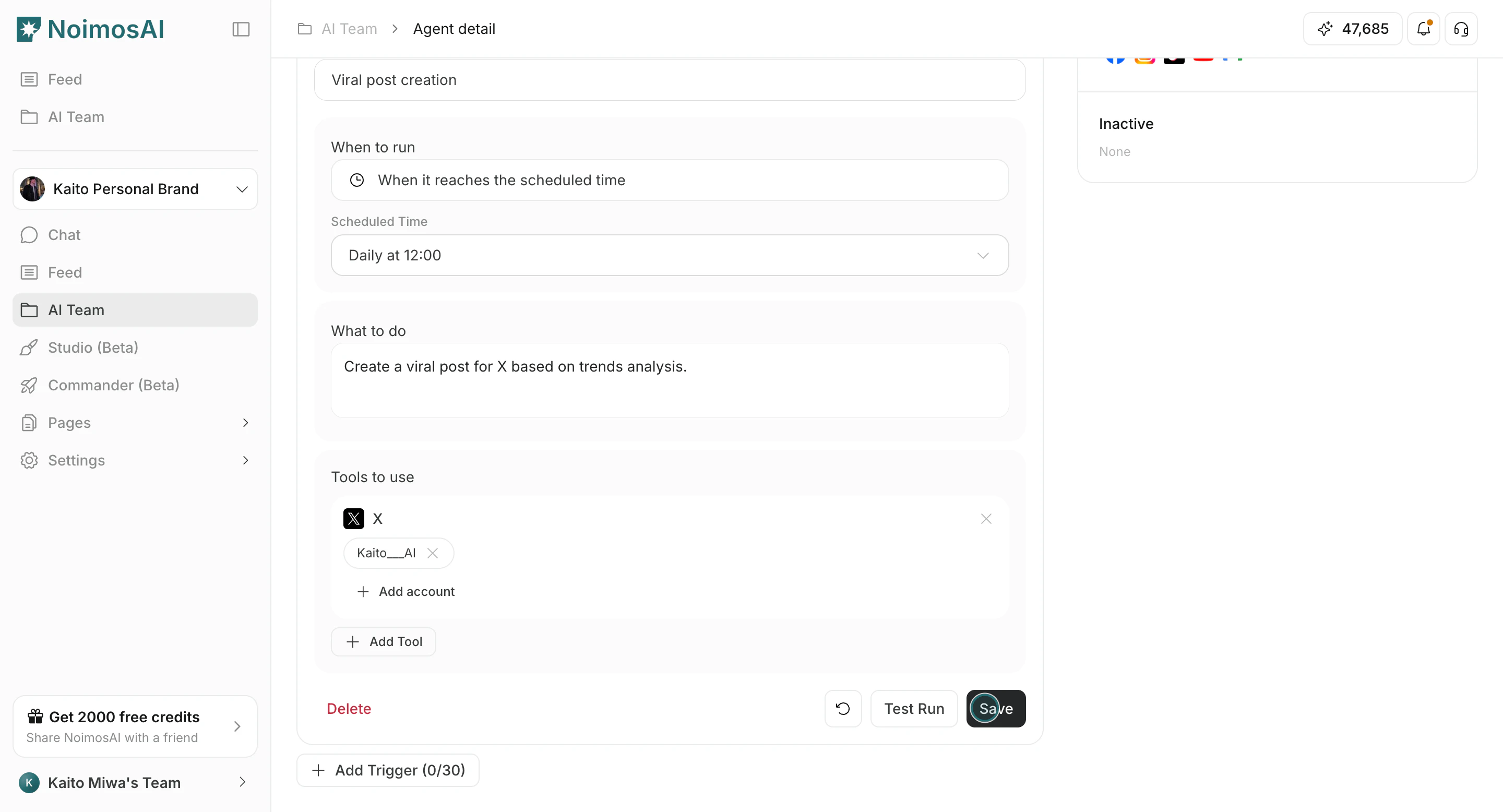Click the undo revert icon near Test Run
Screen dimensions: 1503x812
(x=842, y=708)
